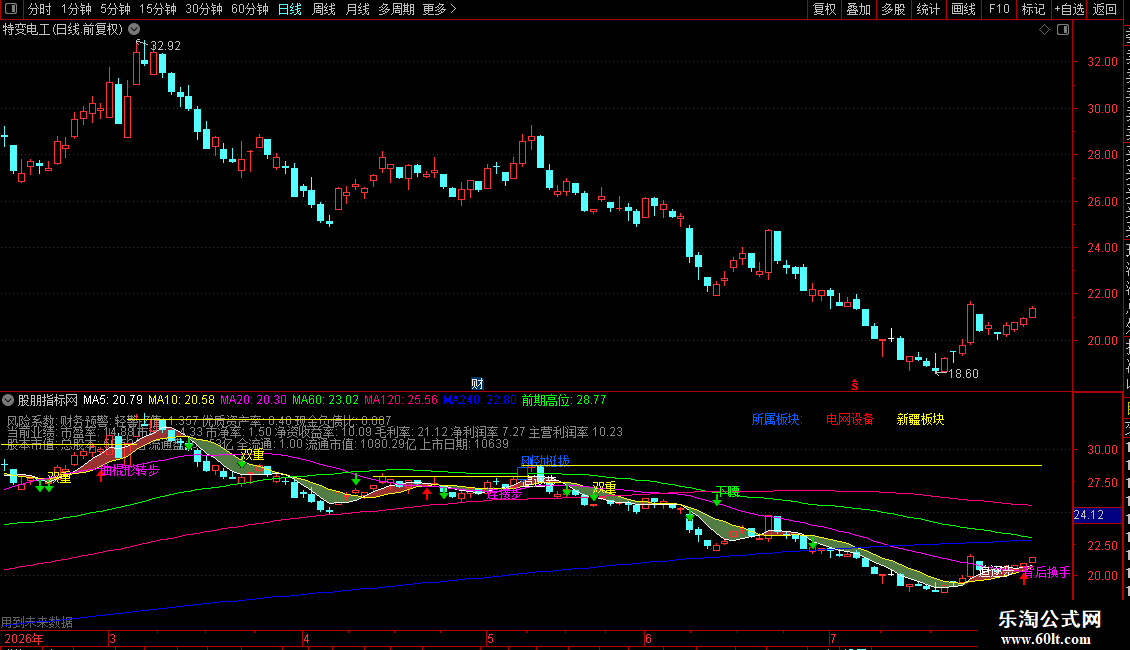Expand the 更多 periods chevron
1130x650 pixels.
453,9
